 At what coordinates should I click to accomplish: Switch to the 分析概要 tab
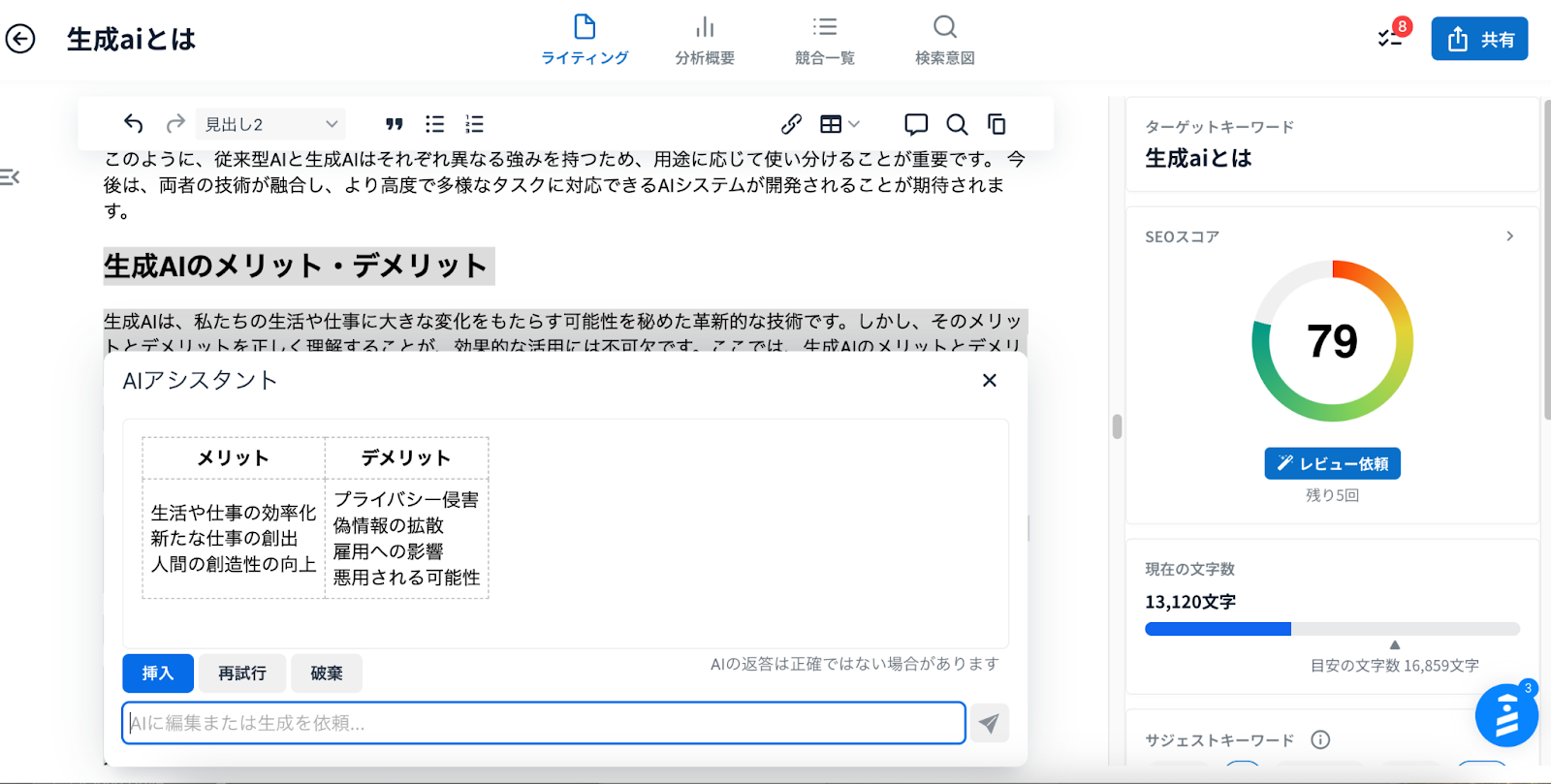tap(705, 40)
